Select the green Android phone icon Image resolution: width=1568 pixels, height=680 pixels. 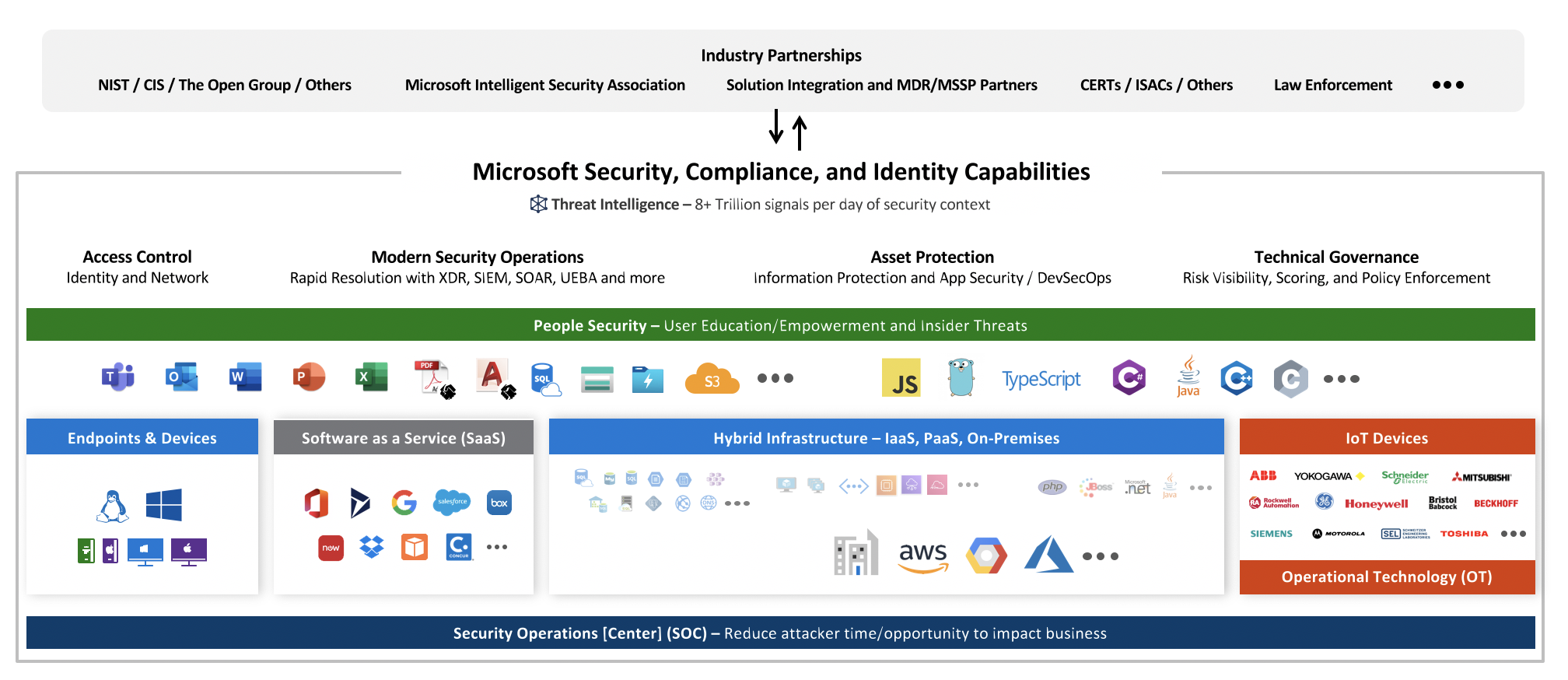point(86,551)
